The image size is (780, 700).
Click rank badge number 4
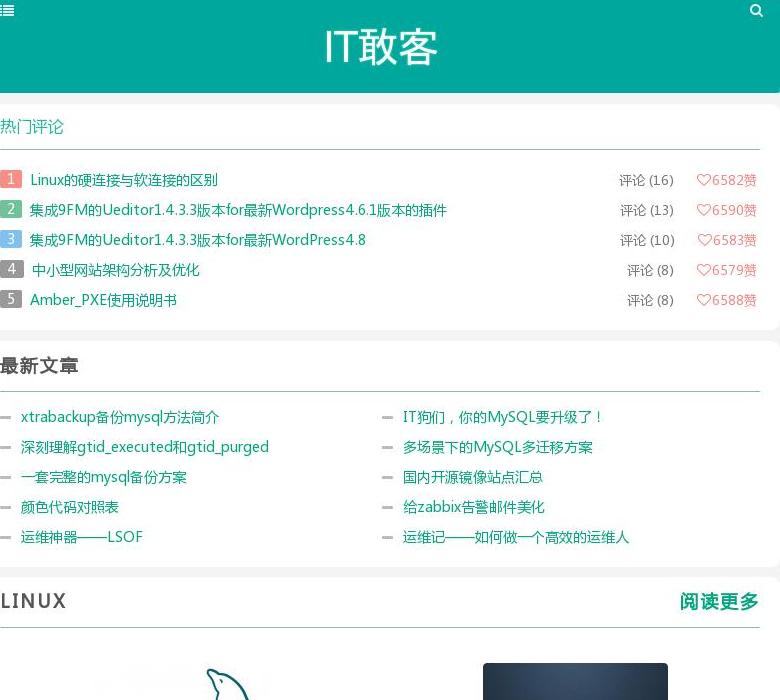pyautogui.click(x=11, y=269)
